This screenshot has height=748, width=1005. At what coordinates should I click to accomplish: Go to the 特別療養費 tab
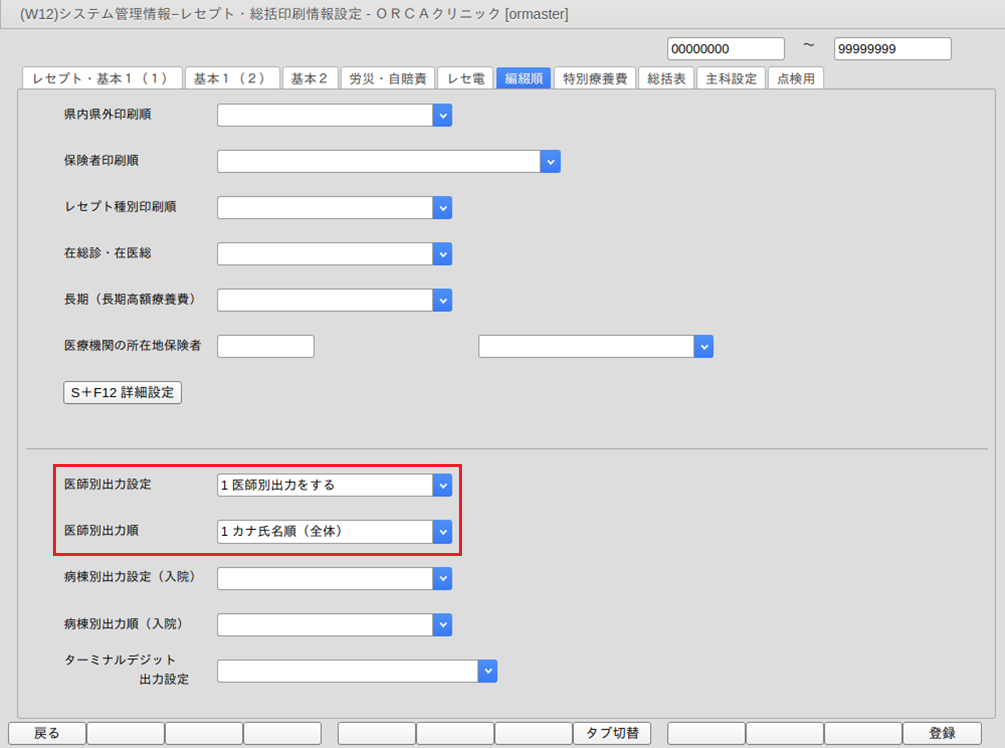(595, 79)
